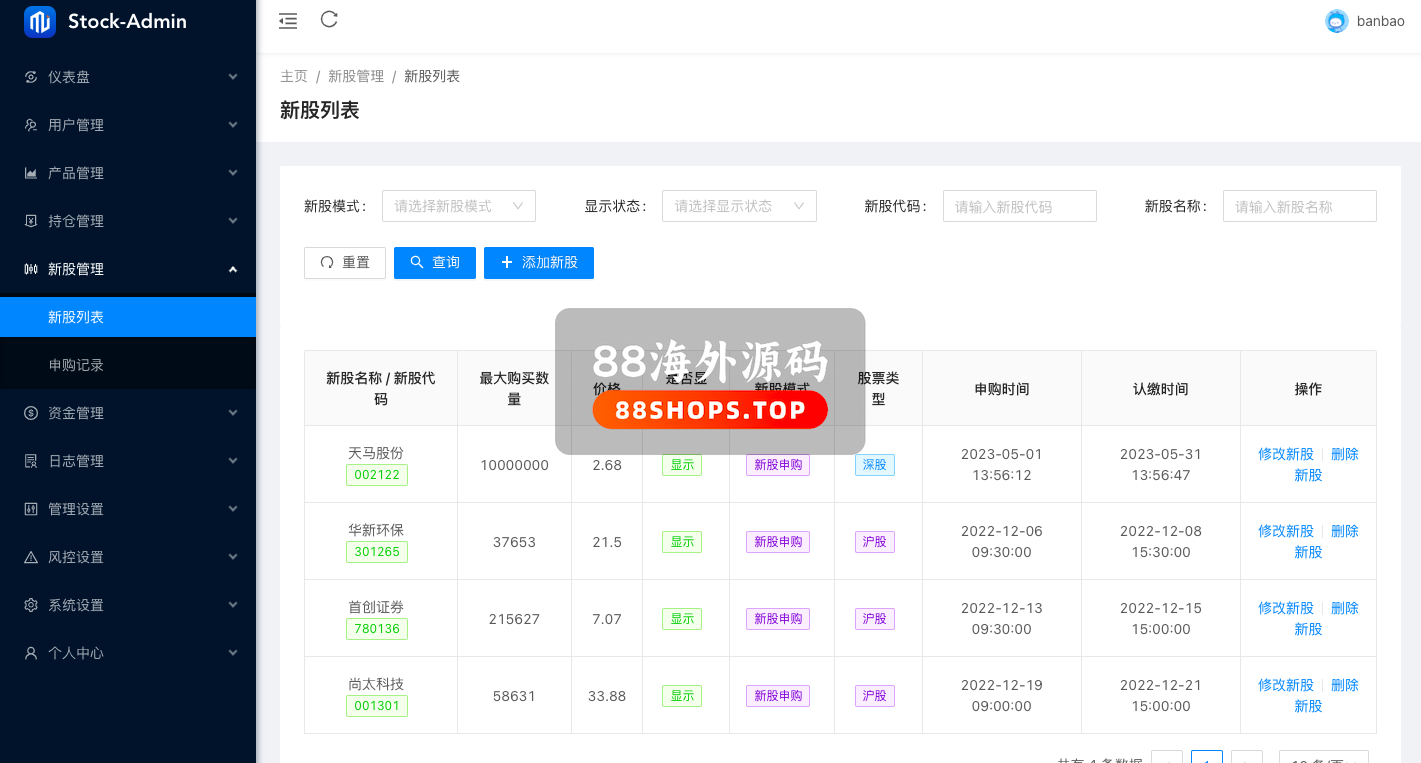Open 申购记录 submenu item
1421x763 pixels.
pos(76,365)
